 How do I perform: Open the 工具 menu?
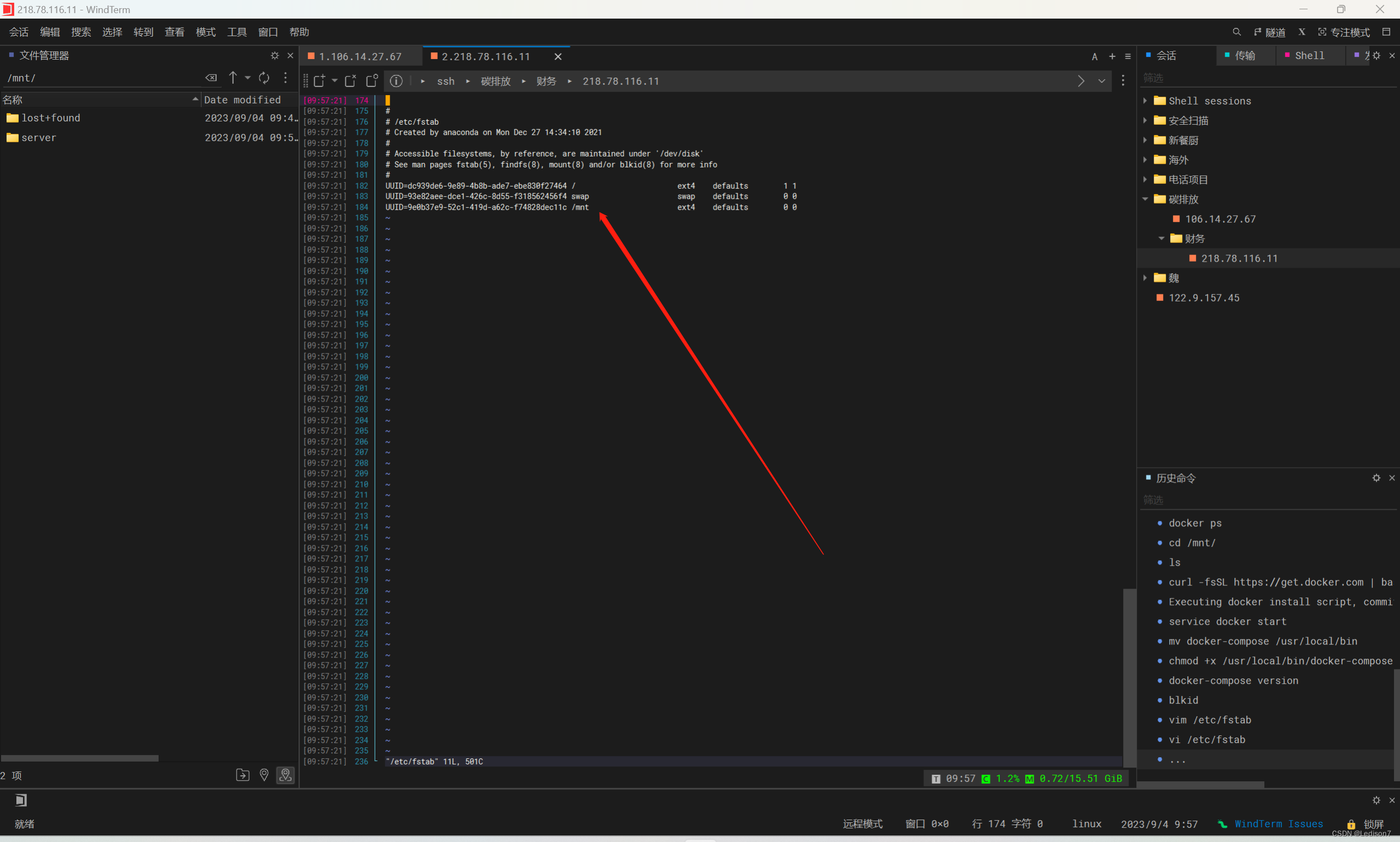(x=236, y=32)
